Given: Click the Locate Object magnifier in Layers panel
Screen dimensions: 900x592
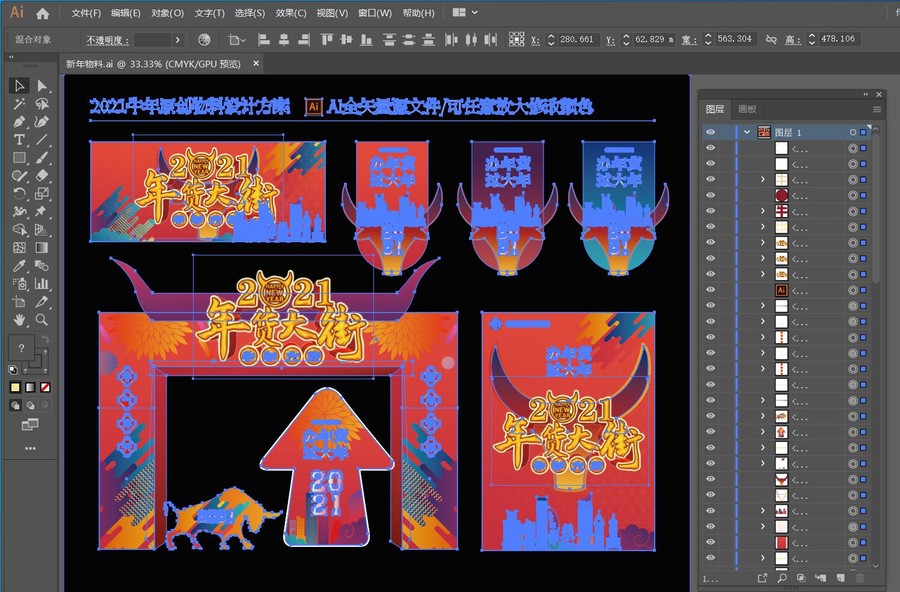Looking at the screenshot, I should tap(782, 578).
